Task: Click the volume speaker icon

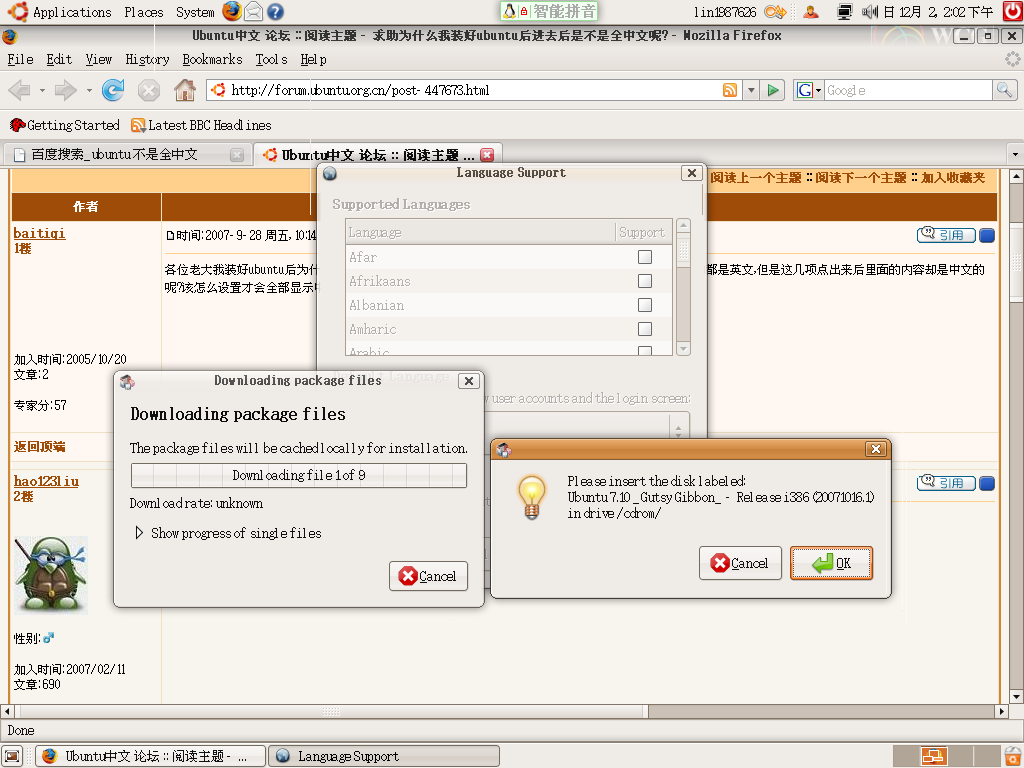Action: 870,11
